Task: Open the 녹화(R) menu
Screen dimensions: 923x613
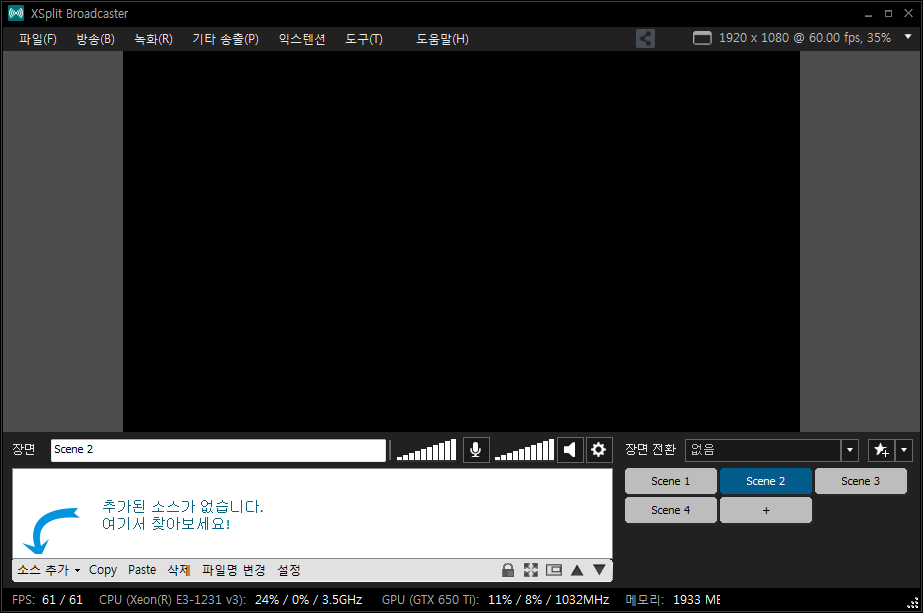Action: (154, 39)
